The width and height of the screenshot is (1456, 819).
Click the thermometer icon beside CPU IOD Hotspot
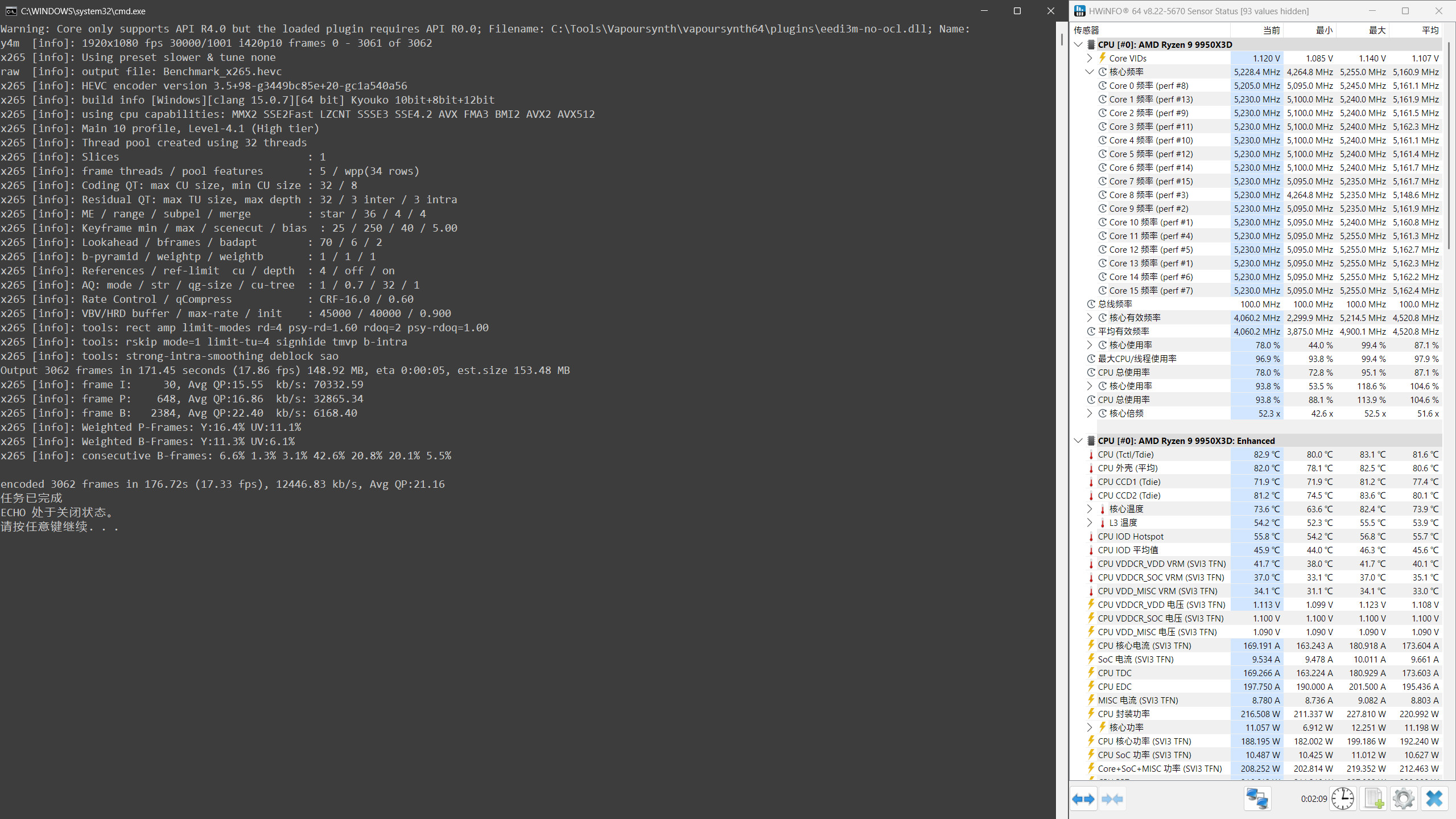[1091, 536]
